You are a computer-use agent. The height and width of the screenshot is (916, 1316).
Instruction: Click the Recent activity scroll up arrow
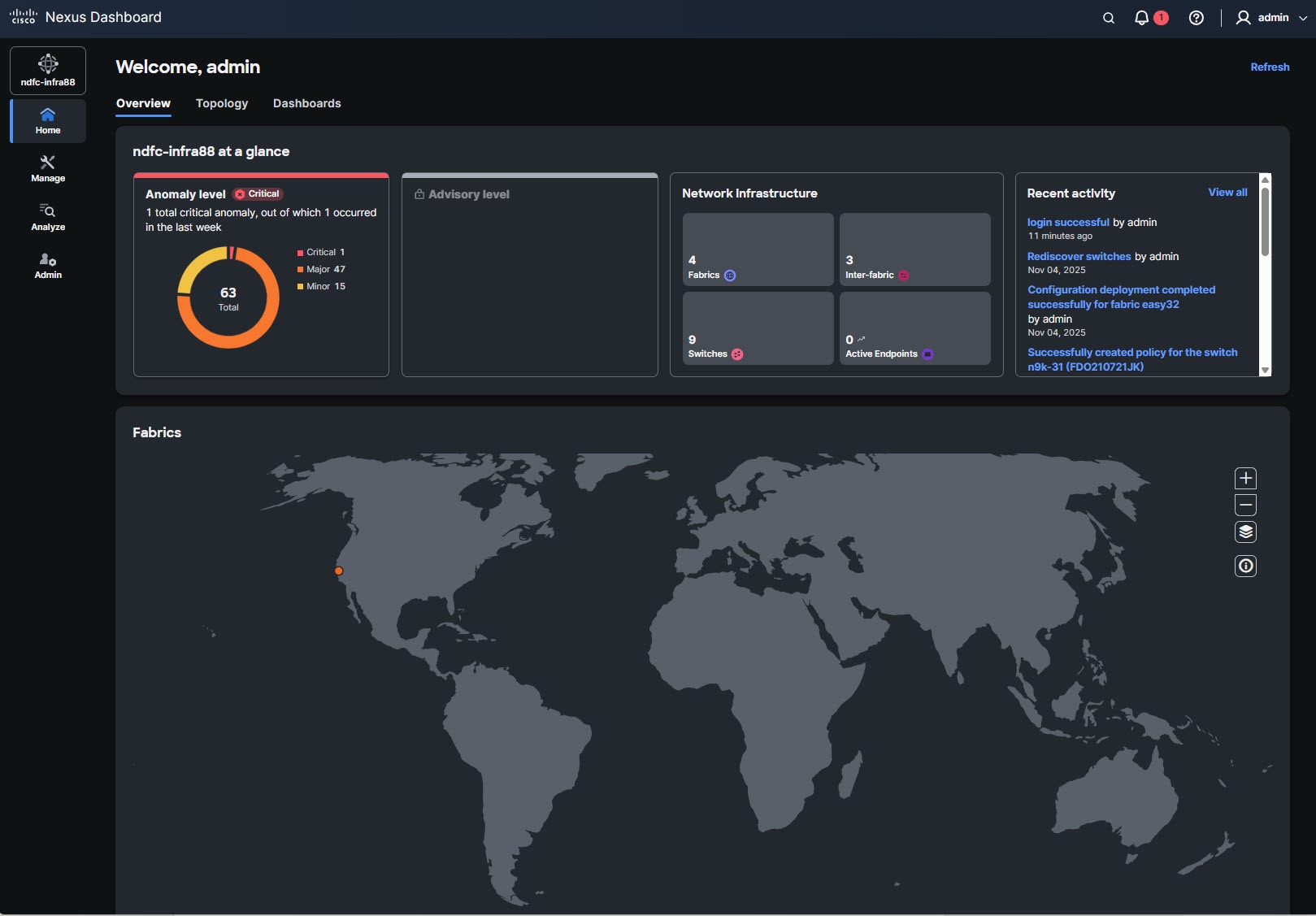[x=1265, y=179]
